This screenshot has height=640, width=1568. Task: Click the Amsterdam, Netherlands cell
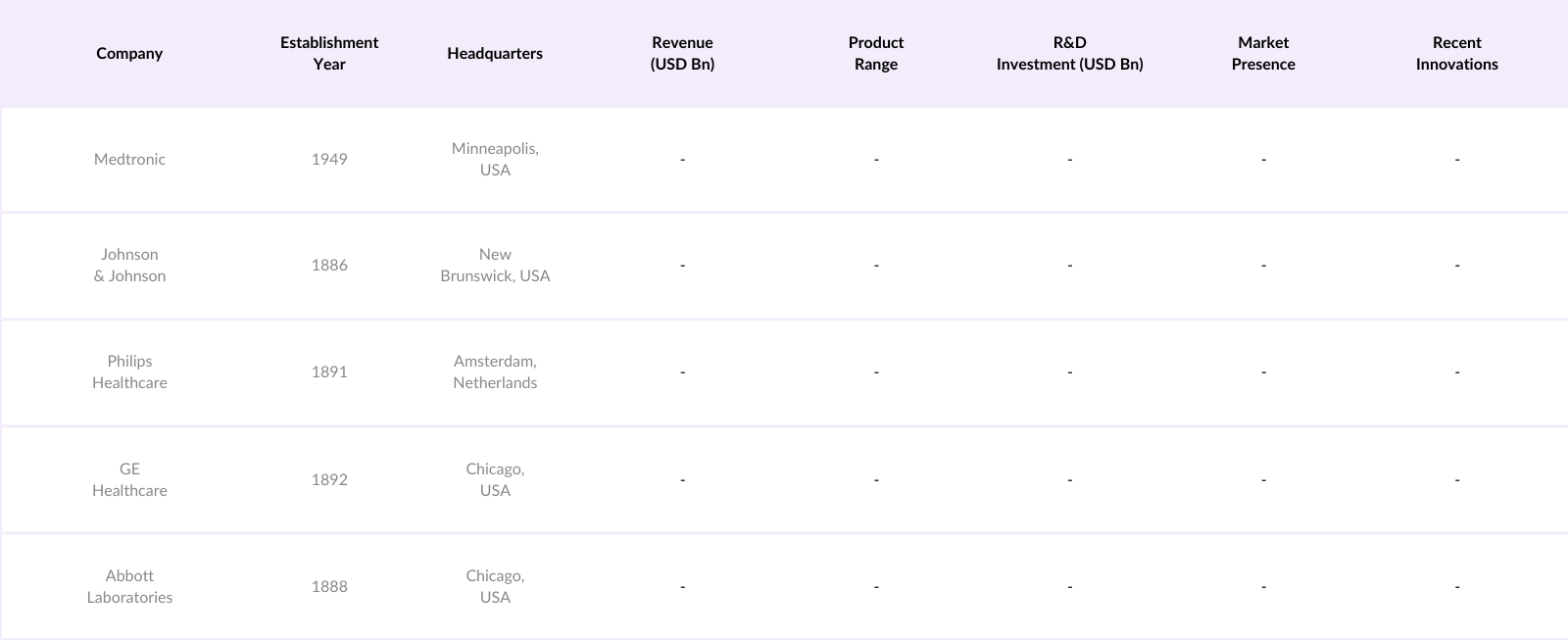pos(495,371)
